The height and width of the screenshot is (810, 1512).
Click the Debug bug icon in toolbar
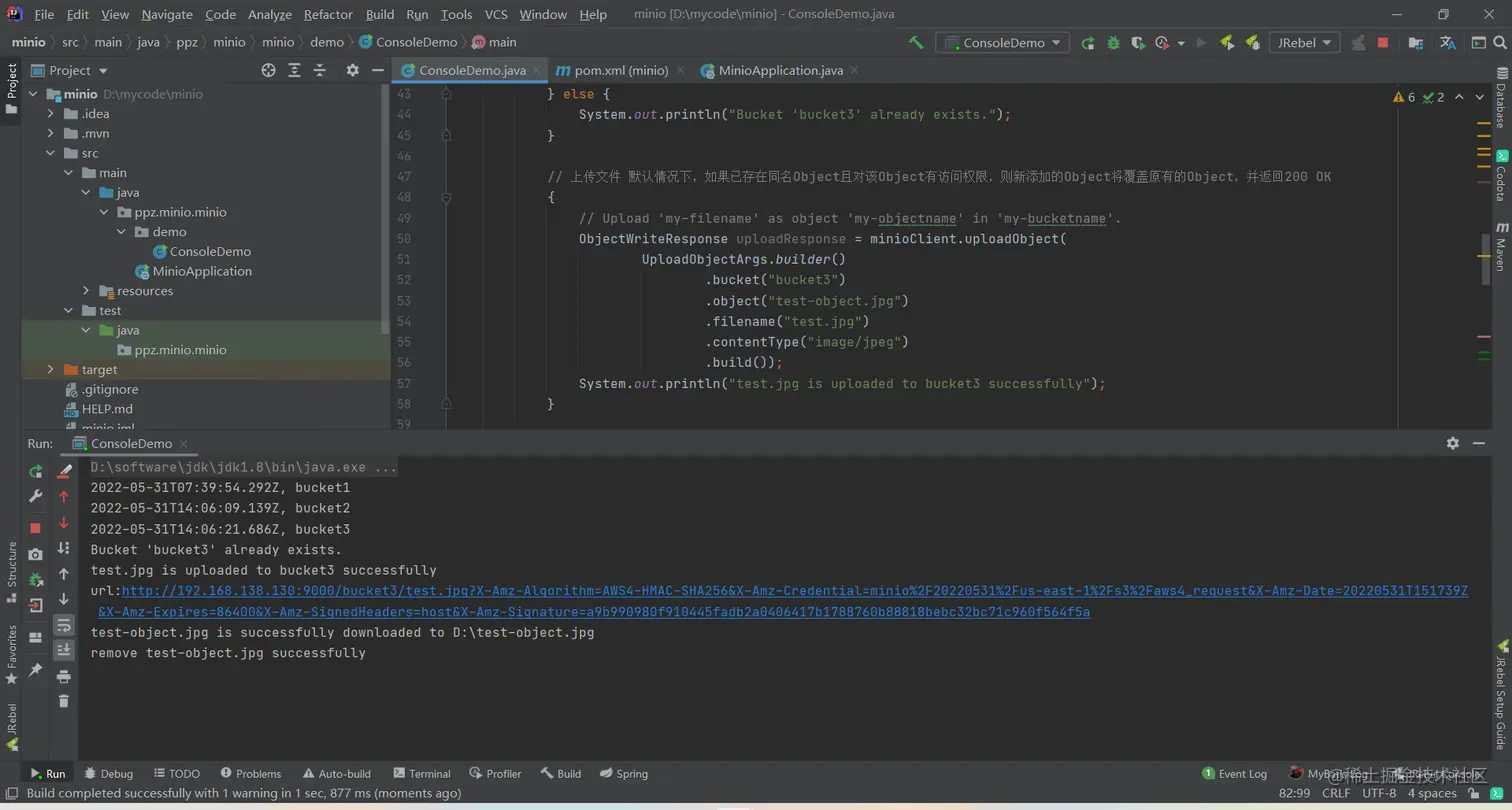[x=1113, y=43]
